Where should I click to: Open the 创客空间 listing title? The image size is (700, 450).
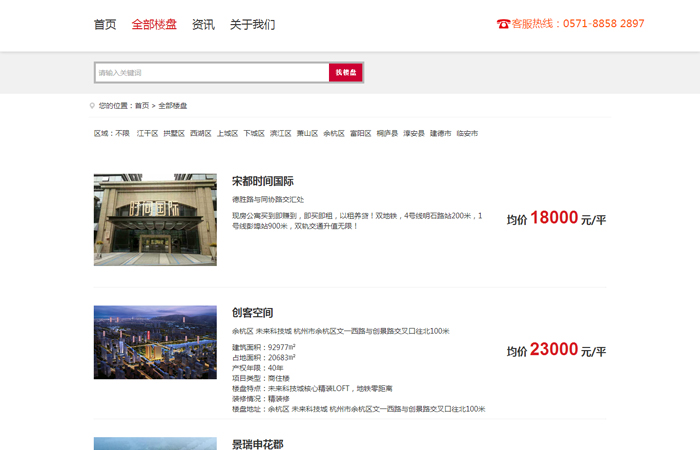(x=252, y=313)
